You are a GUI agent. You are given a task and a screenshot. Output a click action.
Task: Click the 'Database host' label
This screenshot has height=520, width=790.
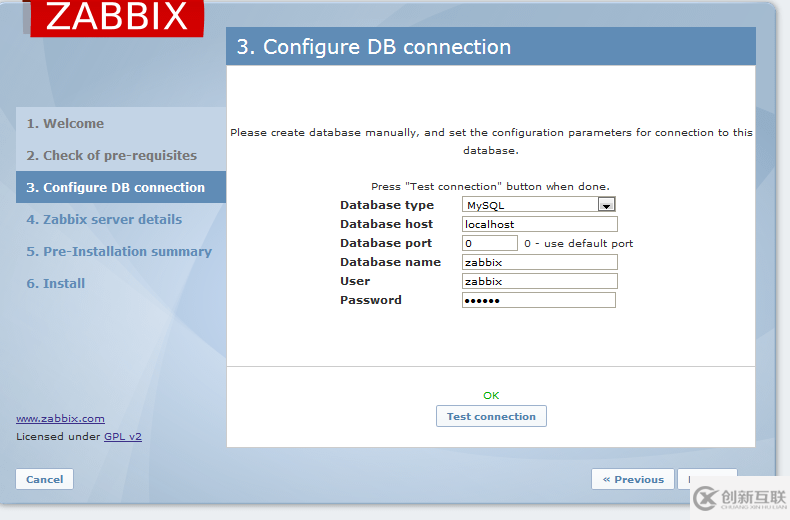pos(386,224)
